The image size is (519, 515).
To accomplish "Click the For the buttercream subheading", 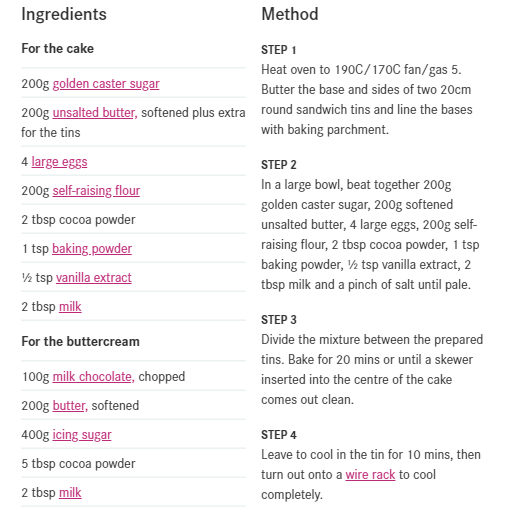I will (80, 342).
